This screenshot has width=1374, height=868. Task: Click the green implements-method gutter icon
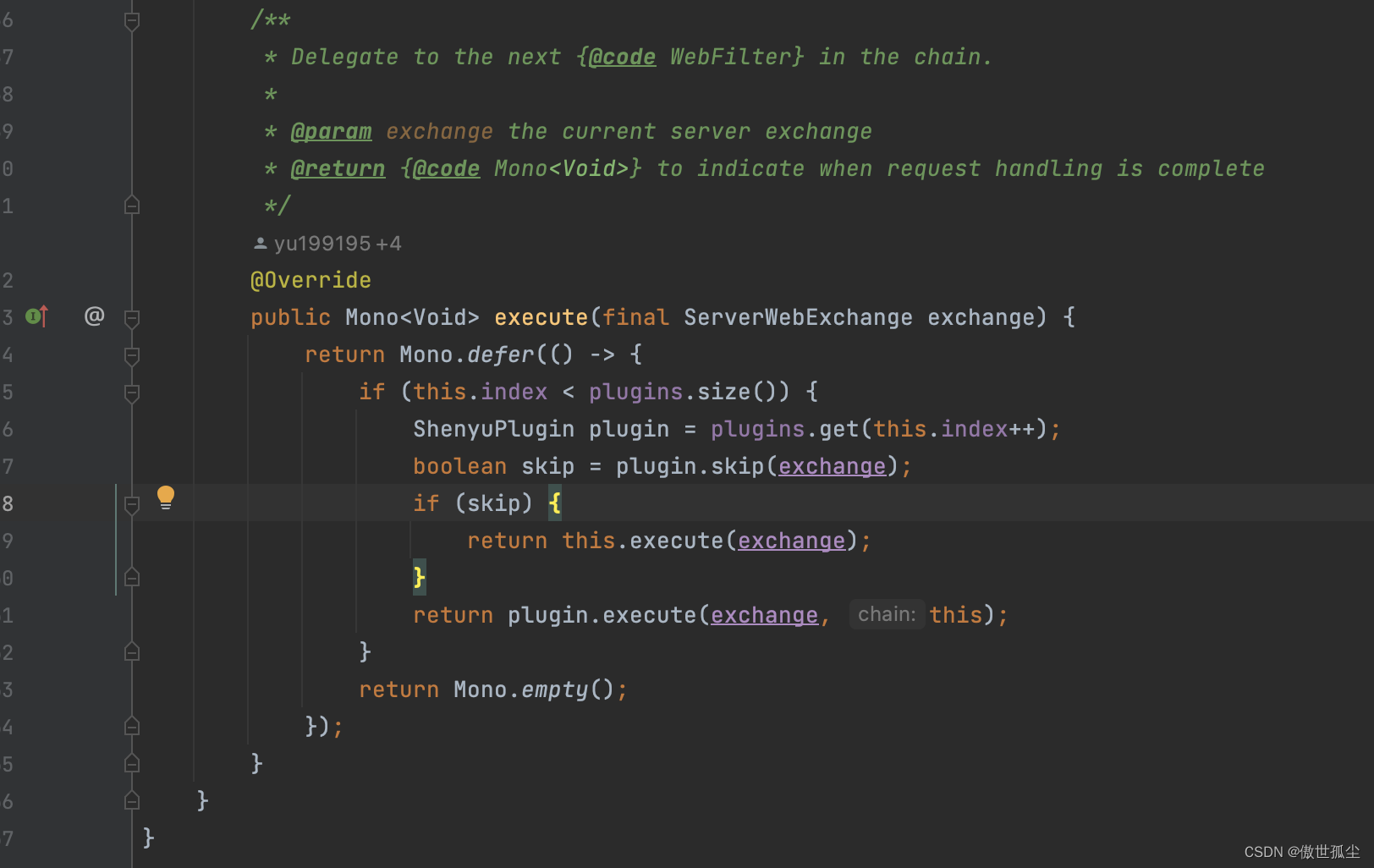click(x=36, y=316)
